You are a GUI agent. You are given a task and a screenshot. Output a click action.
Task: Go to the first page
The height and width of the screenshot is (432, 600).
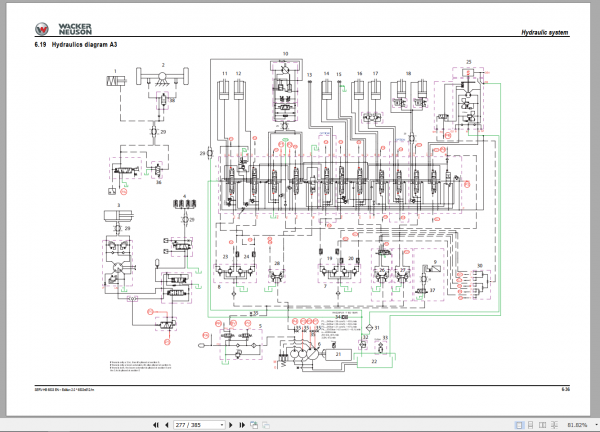[156, 425]
